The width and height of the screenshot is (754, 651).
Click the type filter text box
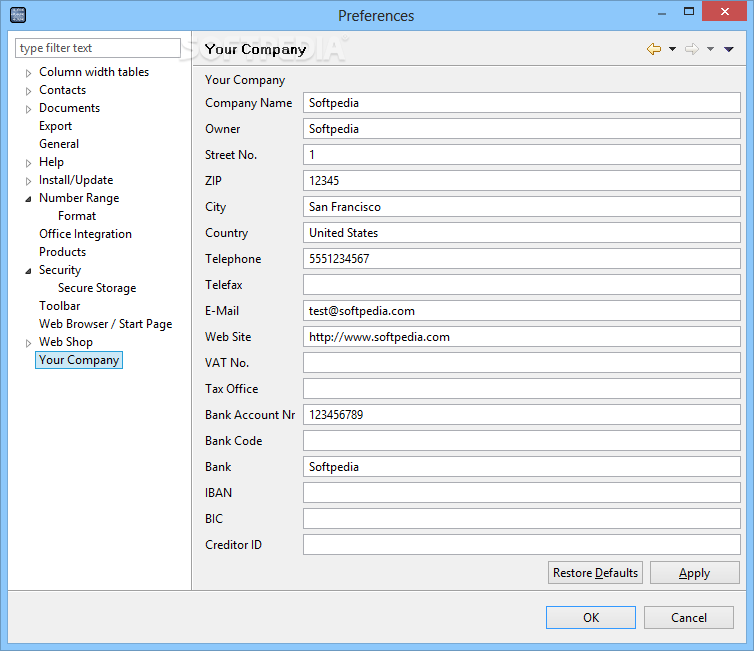(98, 48)
